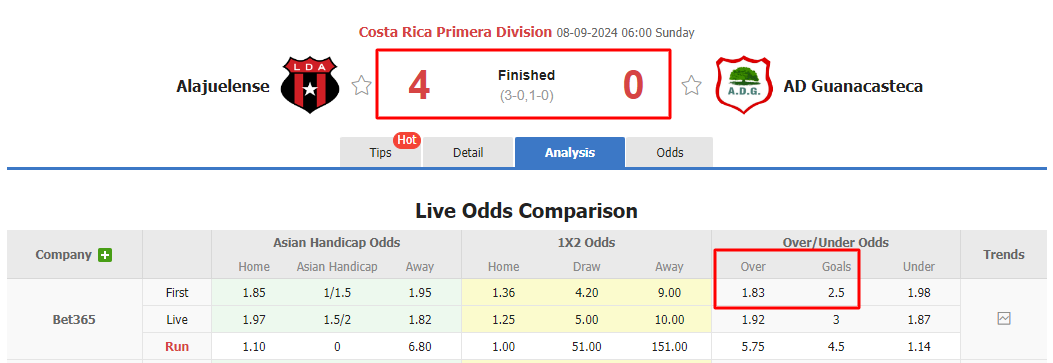Click the Alajuelense team name
This screenshot has height=363, width=1053.
[x=223, y=86]
